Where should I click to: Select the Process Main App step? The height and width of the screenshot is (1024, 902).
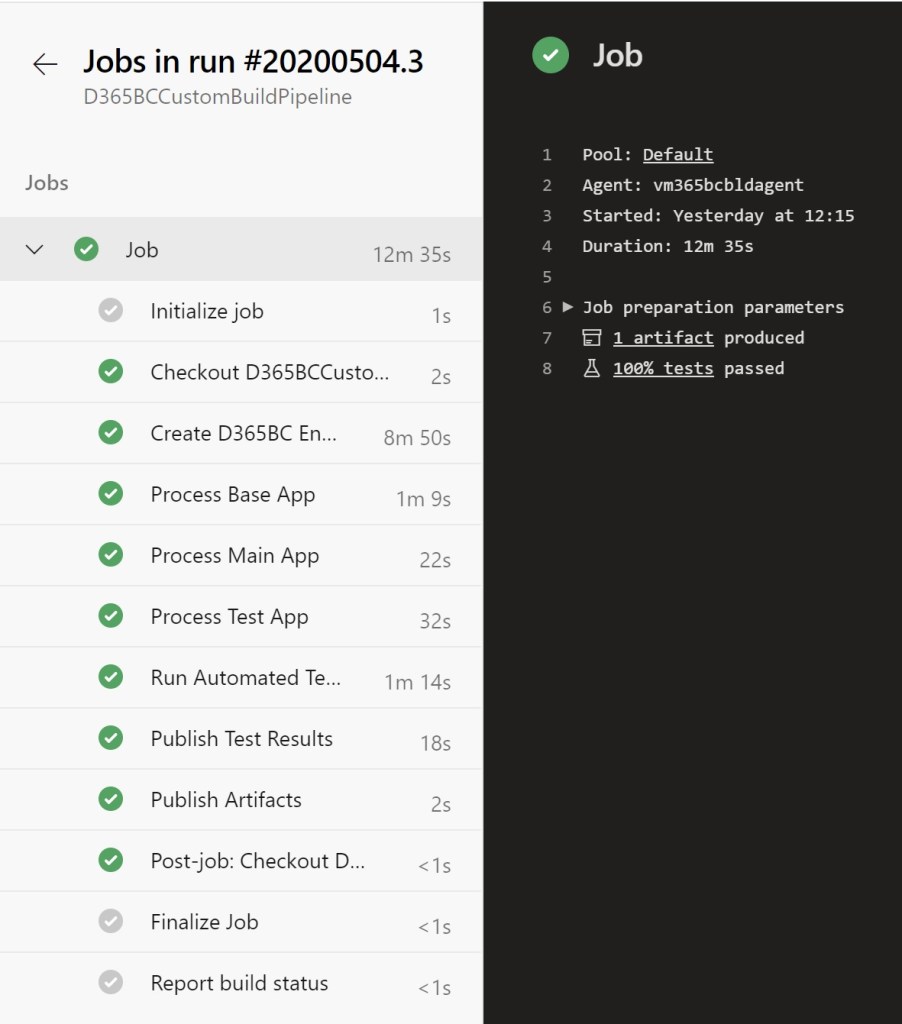click(234, 556)
